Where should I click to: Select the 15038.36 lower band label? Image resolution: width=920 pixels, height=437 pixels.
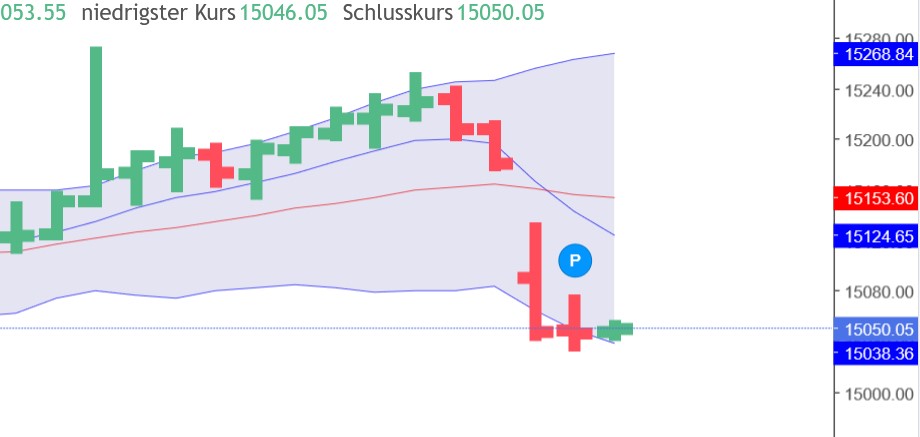pos(879,353)
